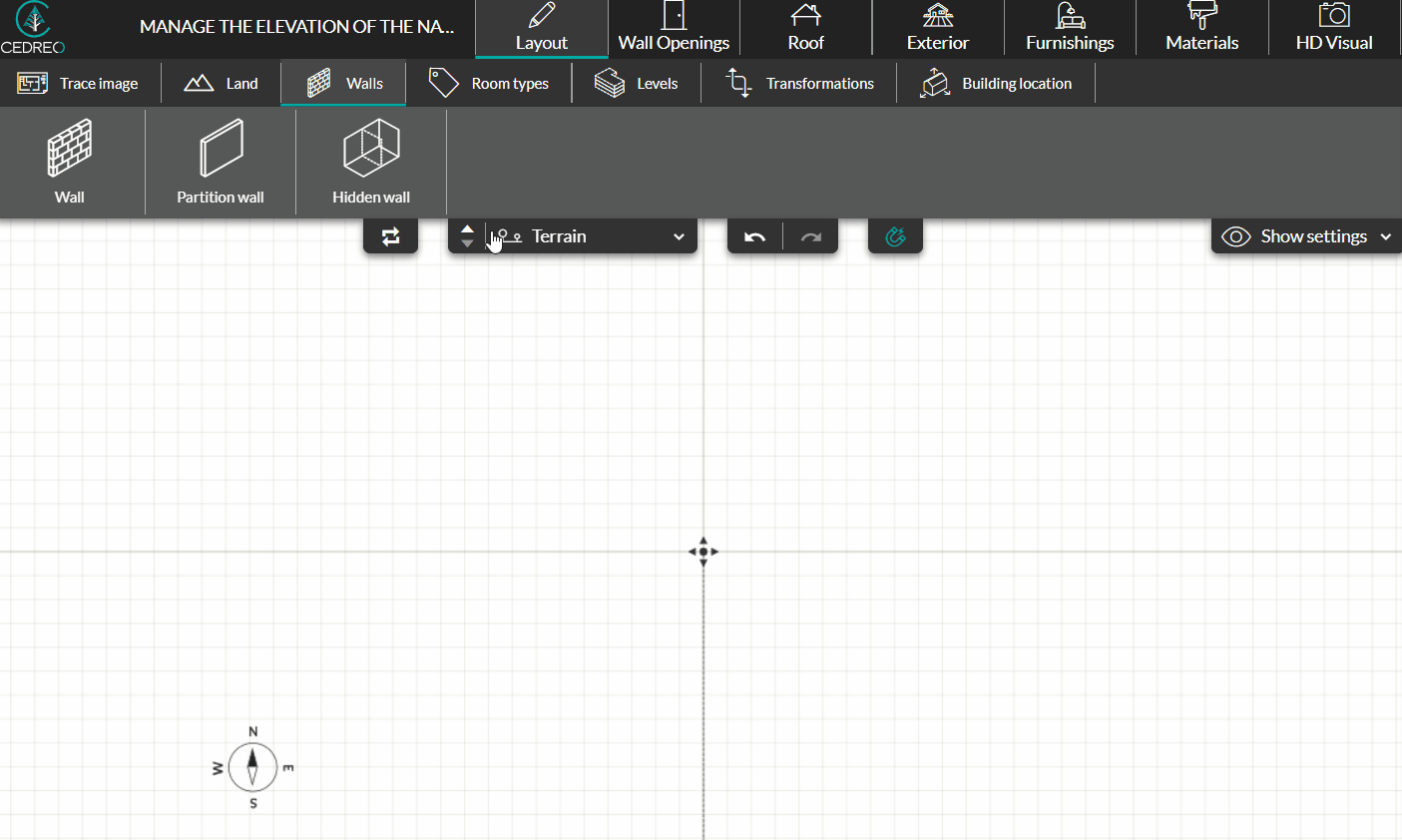
Task: Expand the Show settings dropdown chevron
Action: (x=1386, y=236)
